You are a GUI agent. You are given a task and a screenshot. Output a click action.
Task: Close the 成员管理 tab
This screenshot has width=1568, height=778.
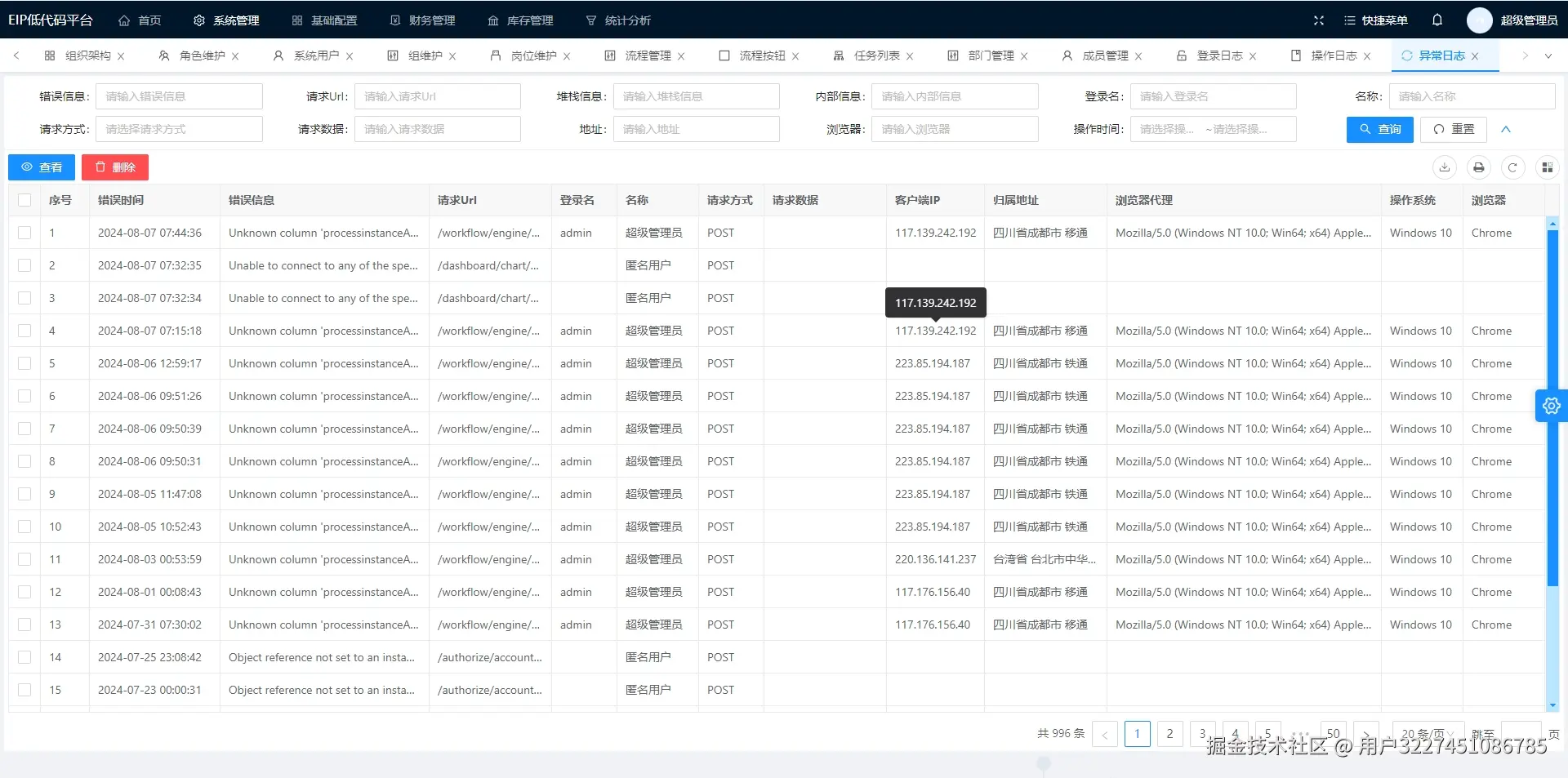(1138, 56)
